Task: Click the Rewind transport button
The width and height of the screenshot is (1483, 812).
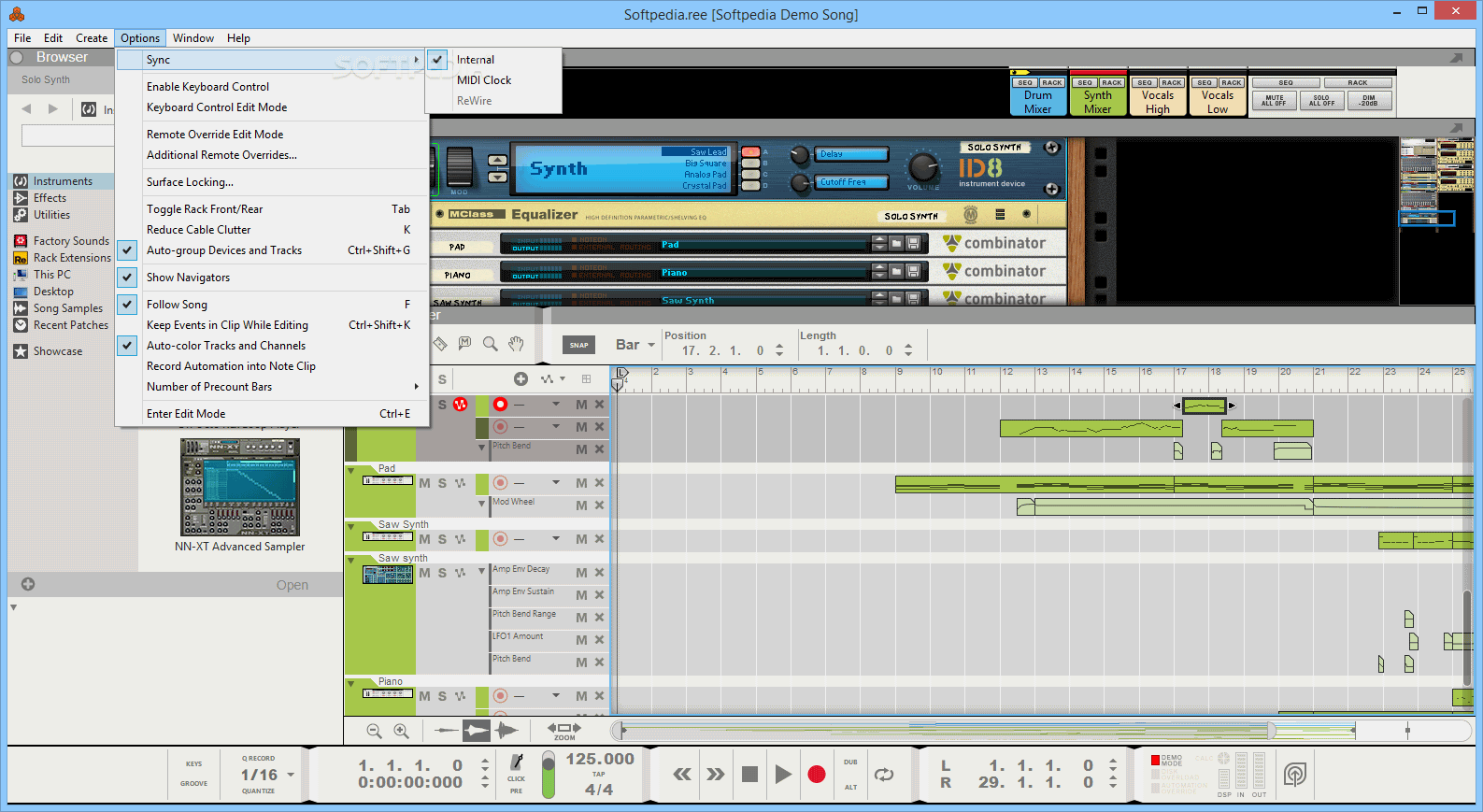Action: 682,774
